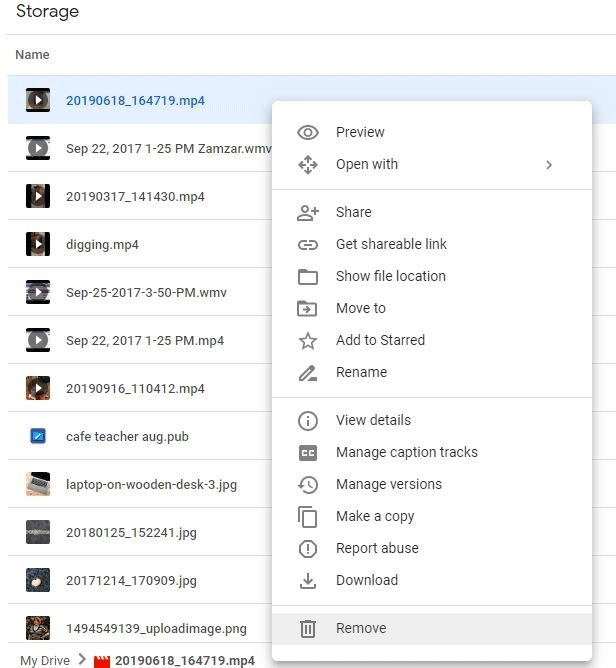Viewport: 616px width, 668px height.
Task: Choose Rename from the menu
Action: (432, 373)
